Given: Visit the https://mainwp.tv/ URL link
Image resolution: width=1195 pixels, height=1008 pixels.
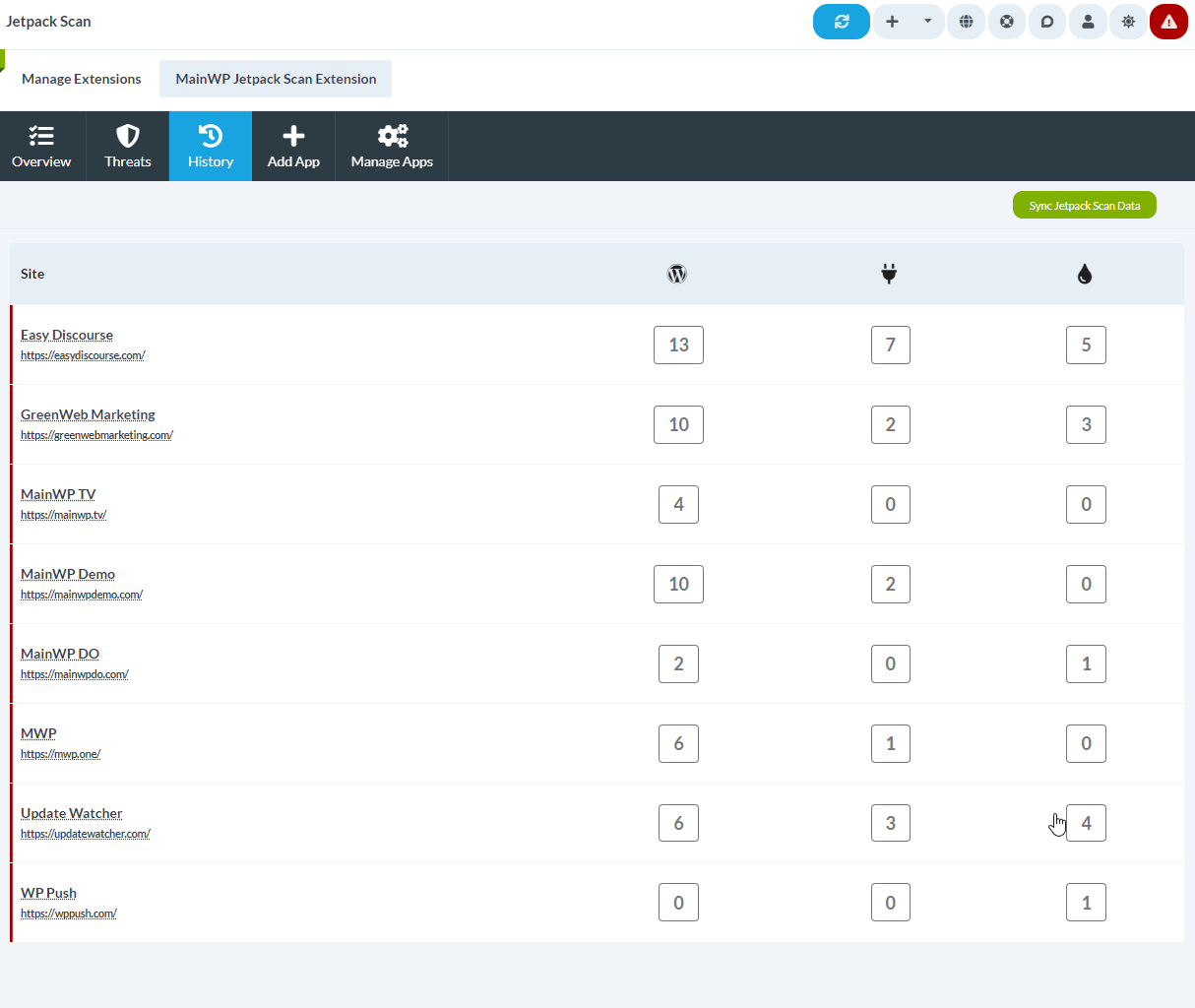Looking at the screenshot, I should click(63, 514).
